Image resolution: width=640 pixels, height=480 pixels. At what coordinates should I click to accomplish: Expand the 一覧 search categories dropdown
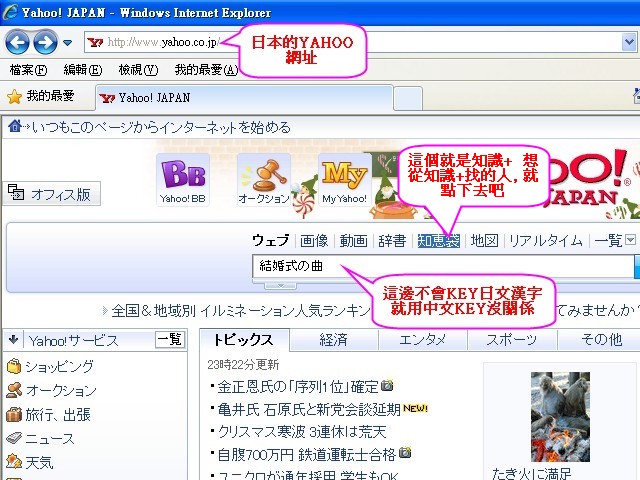[615, 240]
